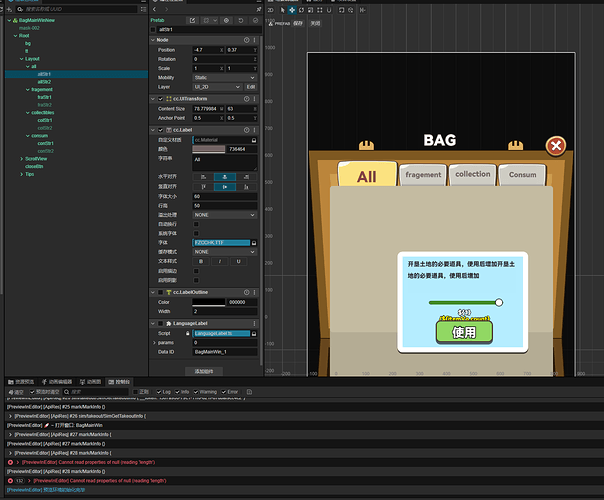Collapse the Node section

tap(153, 40)
